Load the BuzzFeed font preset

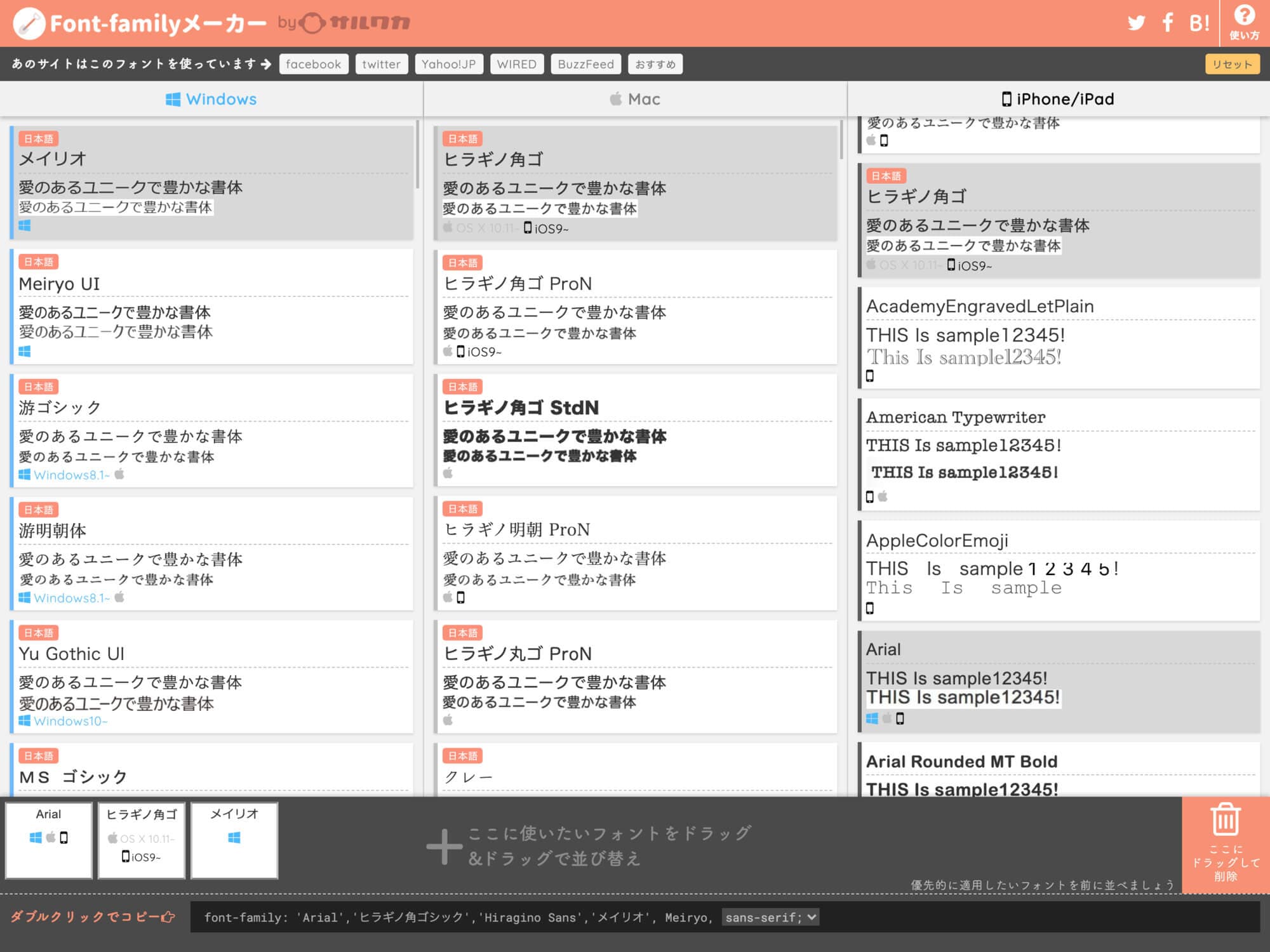click(586, 64)
